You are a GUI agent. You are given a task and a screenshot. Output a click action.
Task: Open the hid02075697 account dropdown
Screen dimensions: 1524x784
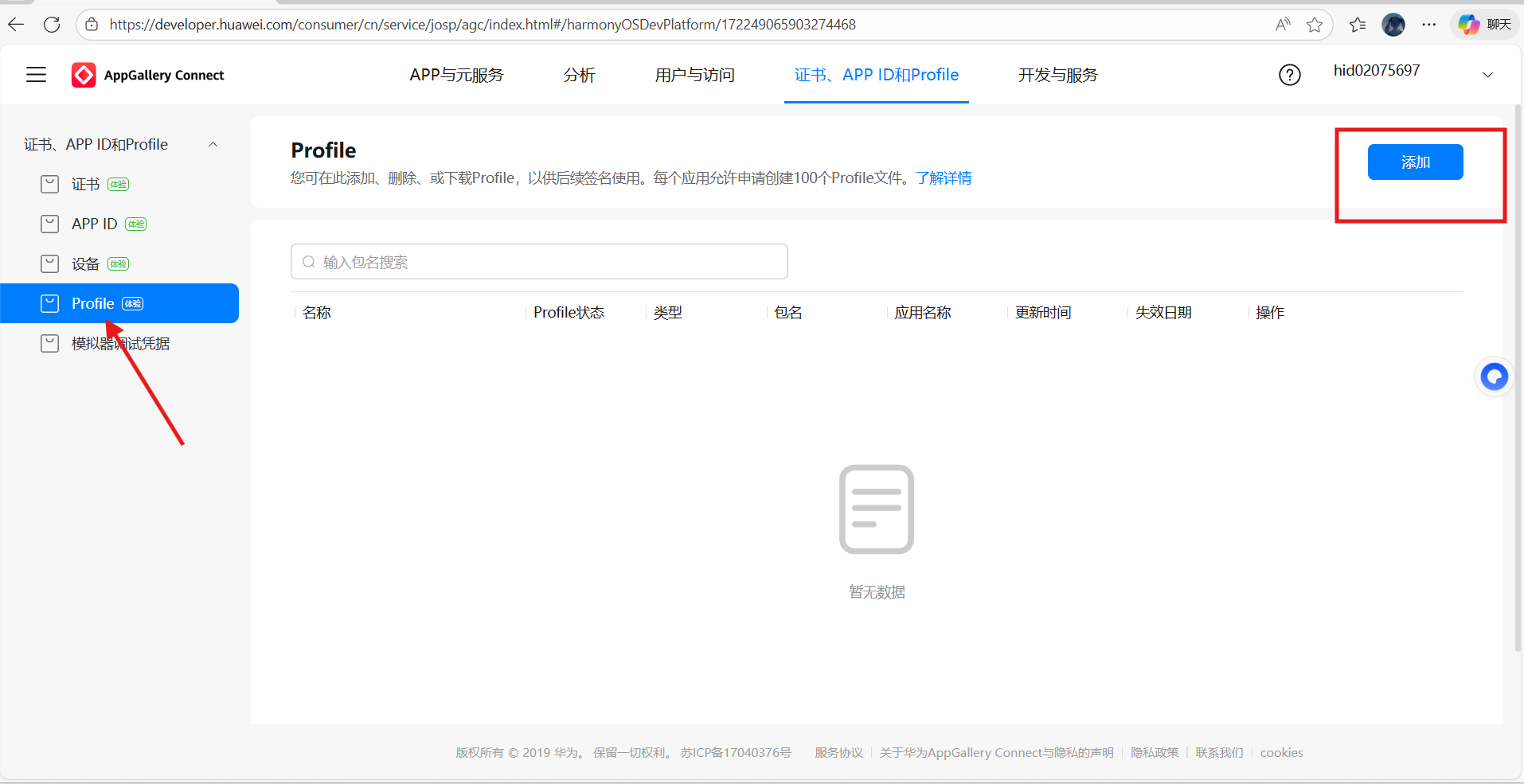[1376, 70]
